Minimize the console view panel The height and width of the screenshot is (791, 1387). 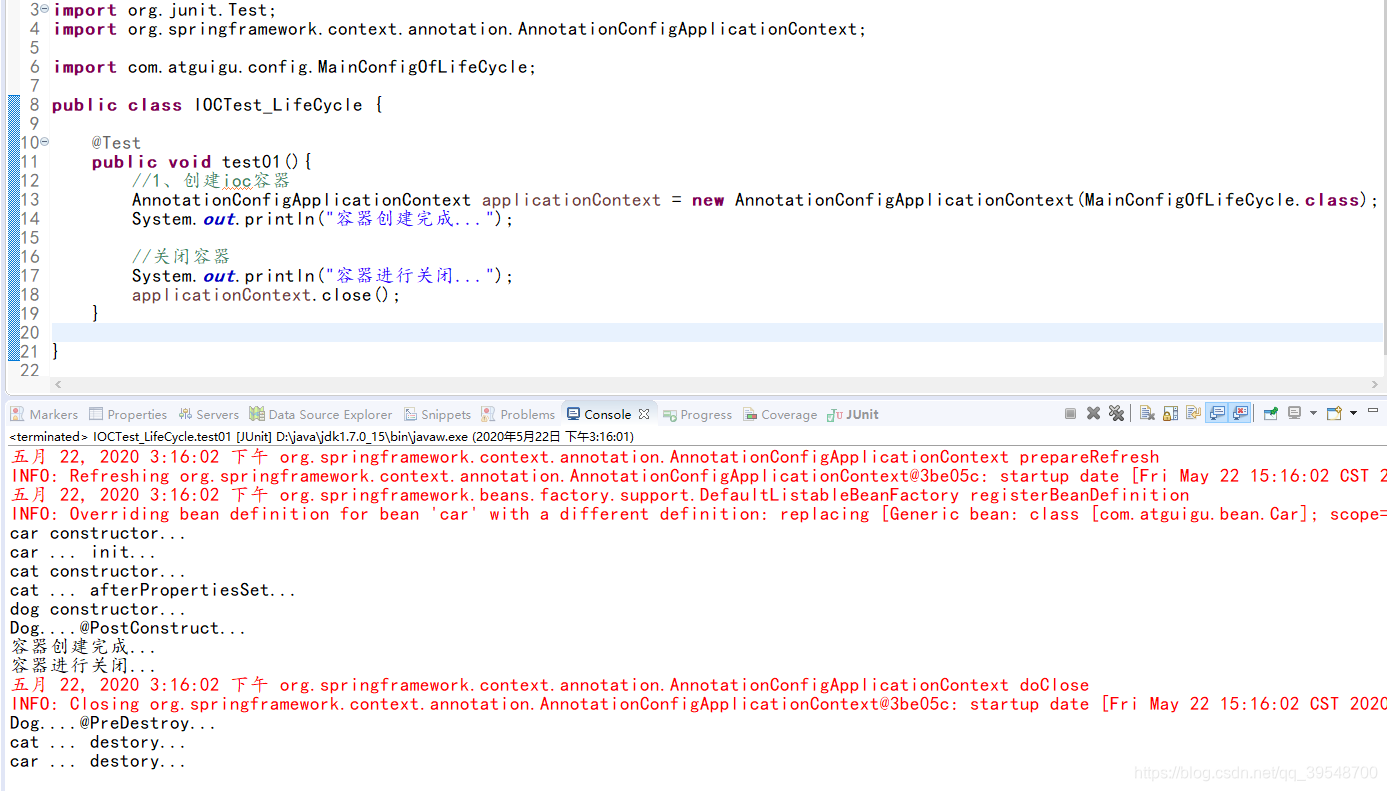(x=1373, y=410)
